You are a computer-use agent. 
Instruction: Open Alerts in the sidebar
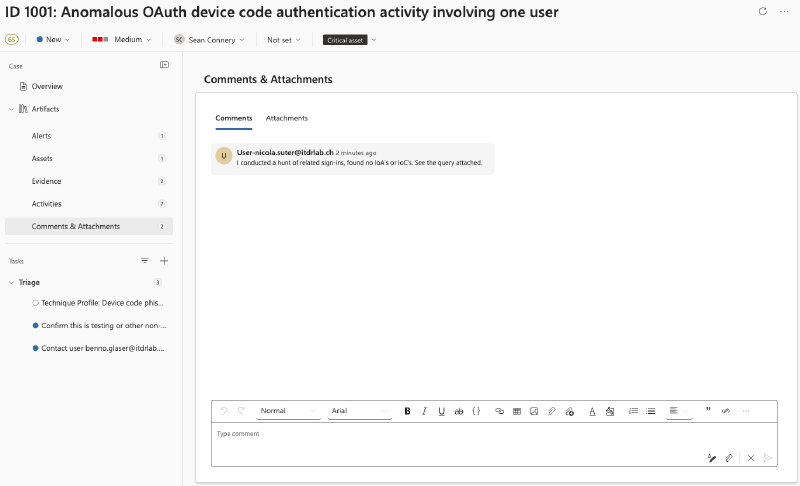pos(89,136)
